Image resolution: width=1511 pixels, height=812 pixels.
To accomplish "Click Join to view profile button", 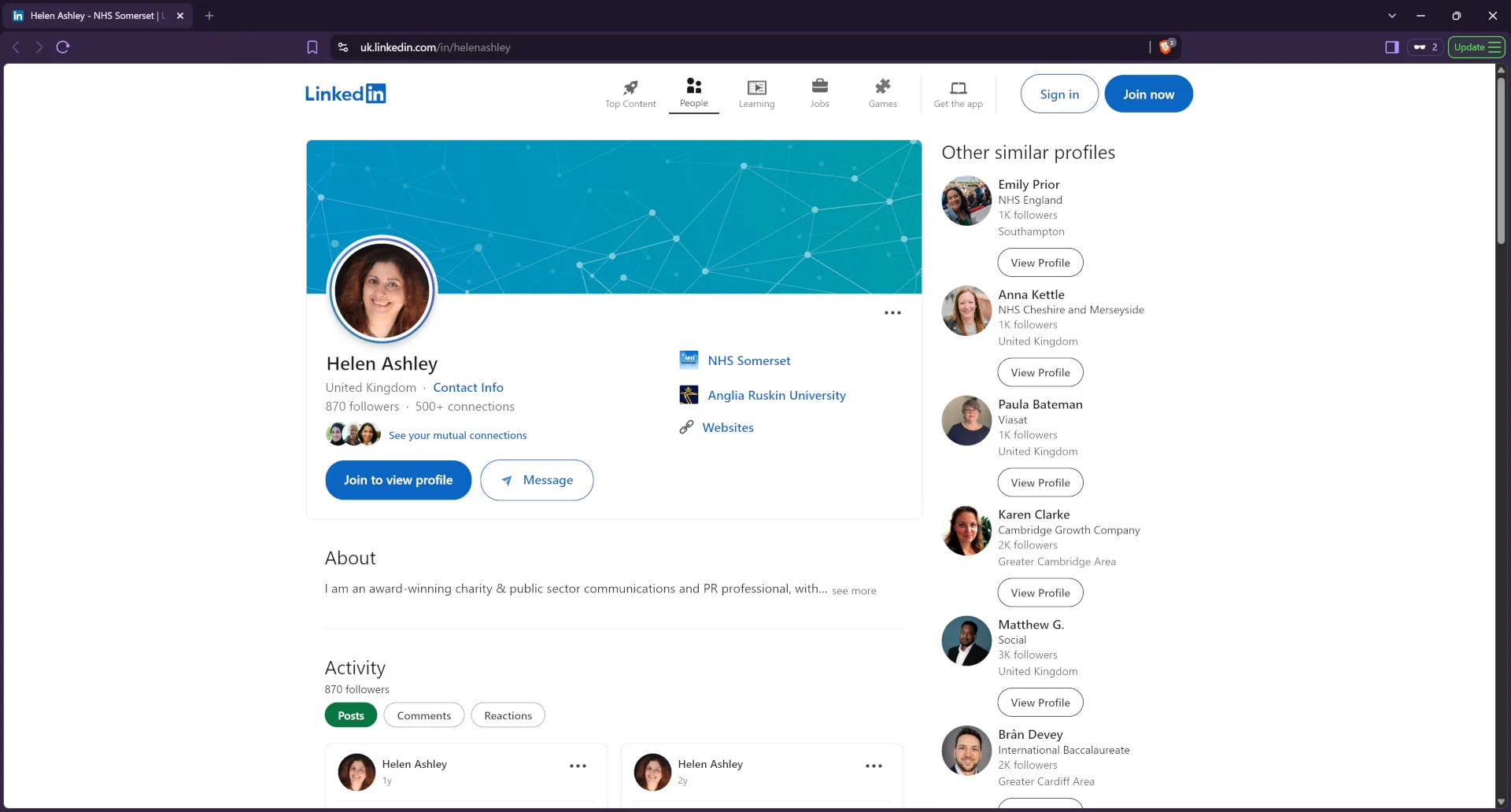I will [x=398, y=480].
